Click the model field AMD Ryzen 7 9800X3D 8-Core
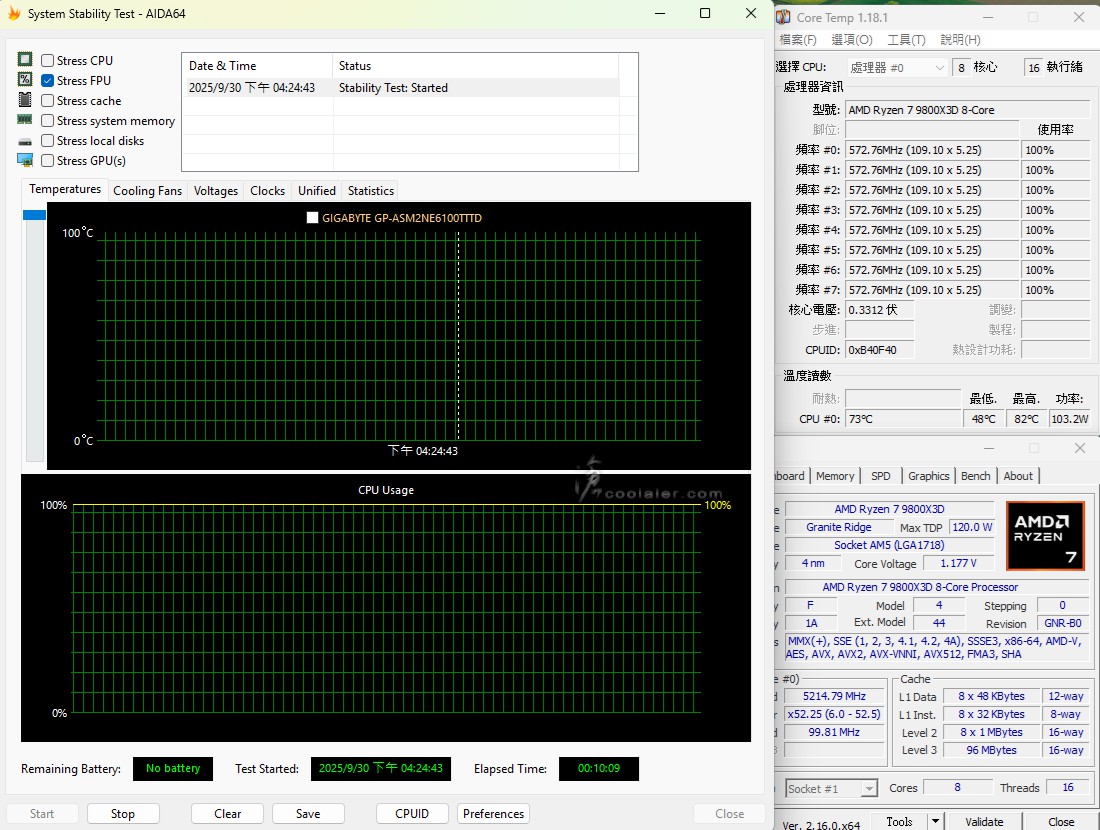The width and height of the screenshot is (1100, 830). [967, 110]
